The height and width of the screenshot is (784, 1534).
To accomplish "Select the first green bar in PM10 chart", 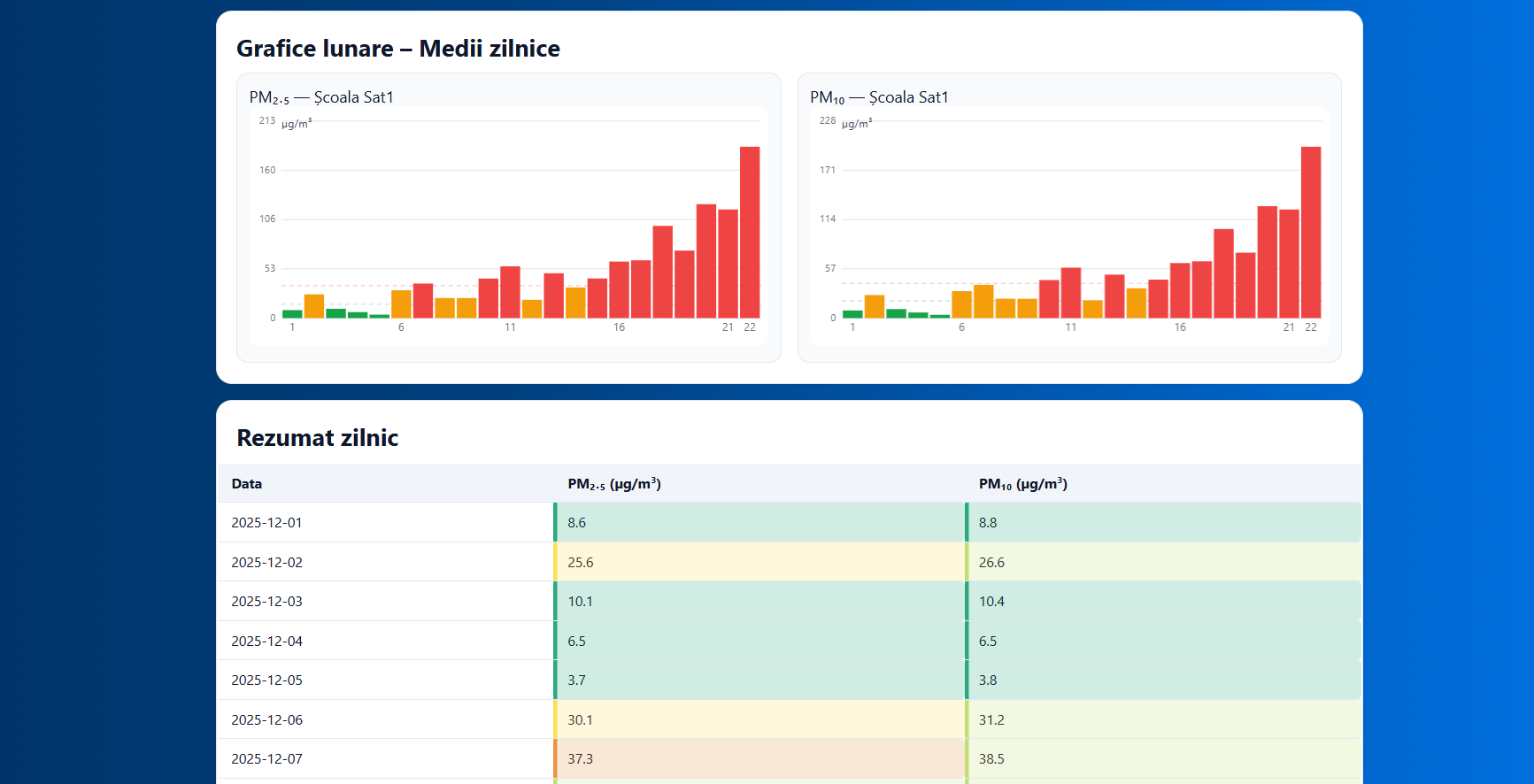I will [852, 314].
